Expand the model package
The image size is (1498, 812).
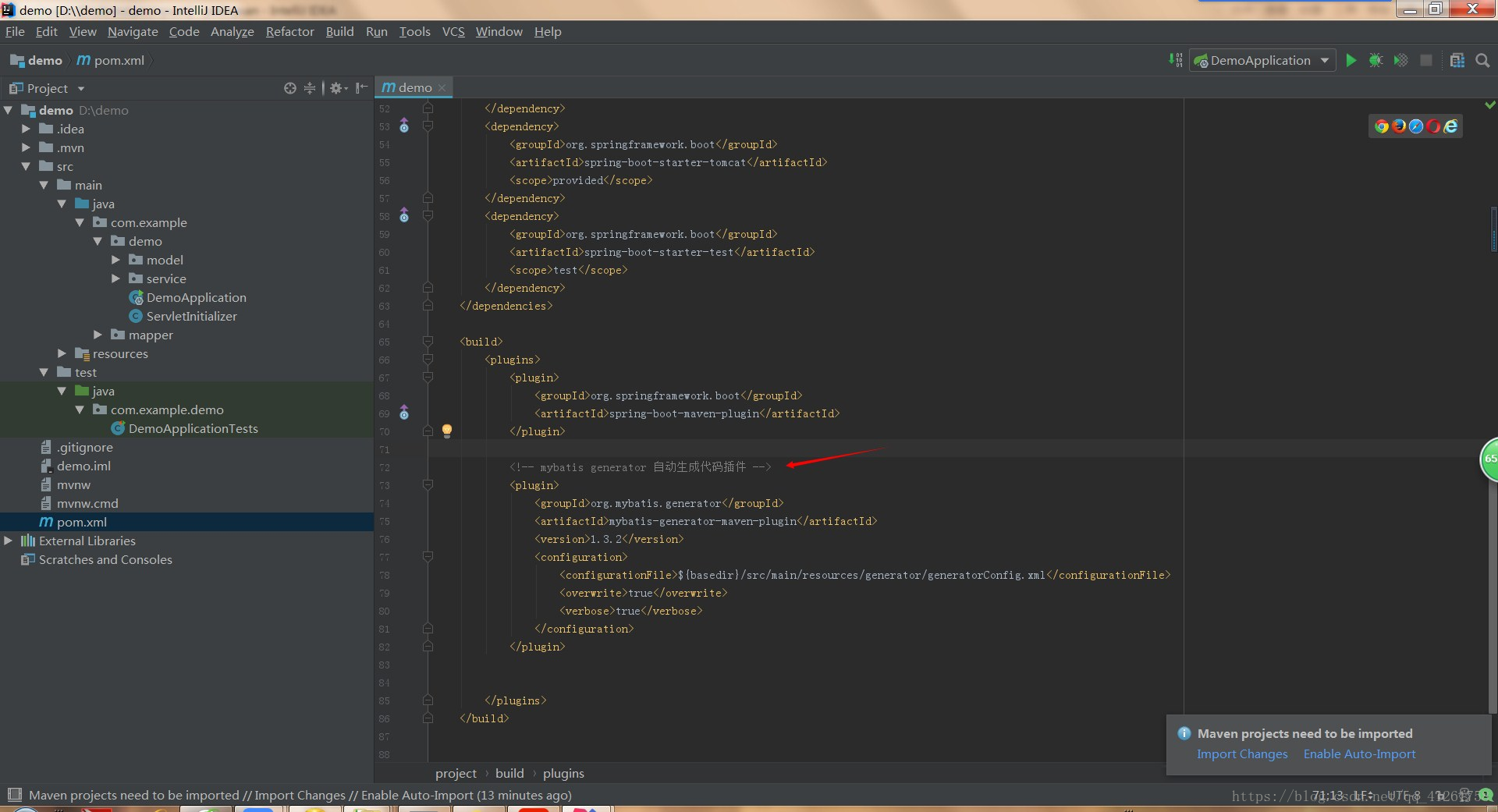pyautogui.click(x=115, y=260)
